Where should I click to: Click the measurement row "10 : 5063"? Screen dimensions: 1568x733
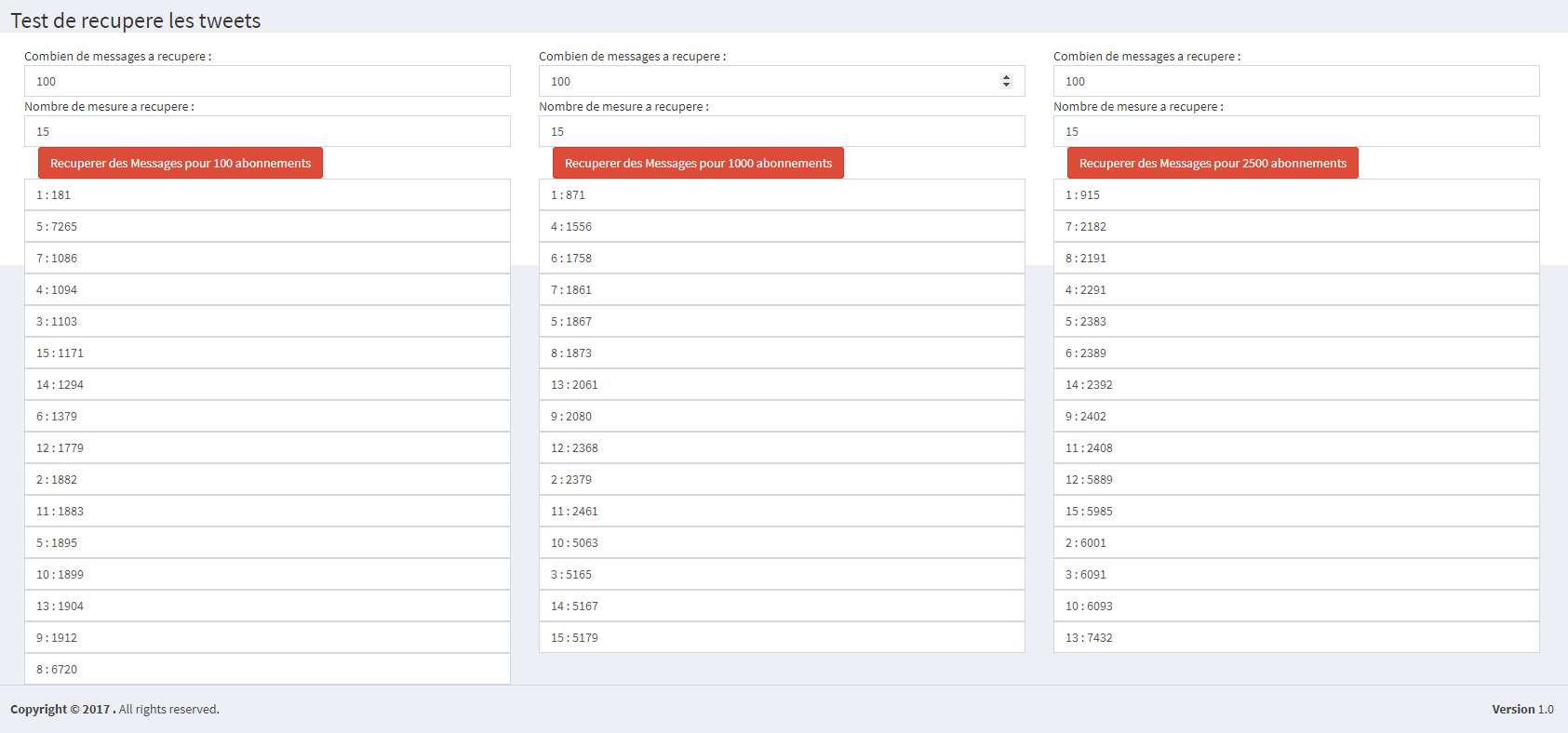(x=782, y=542)
